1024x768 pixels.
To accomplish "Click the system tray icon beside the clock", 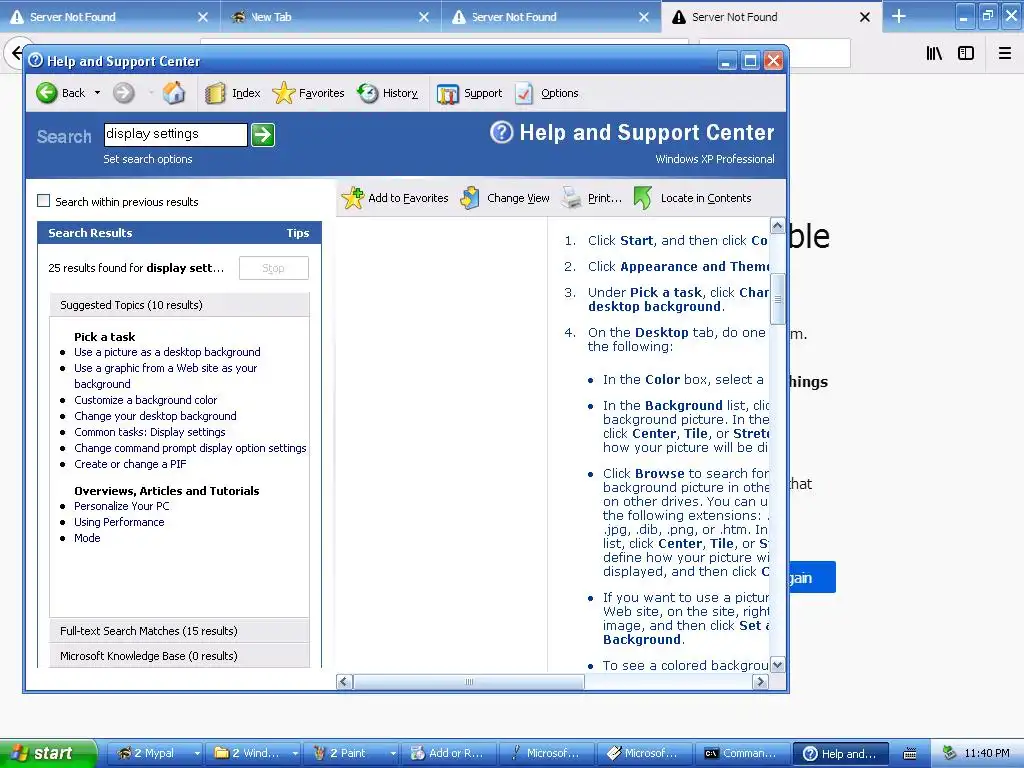I will coord(950,753).
